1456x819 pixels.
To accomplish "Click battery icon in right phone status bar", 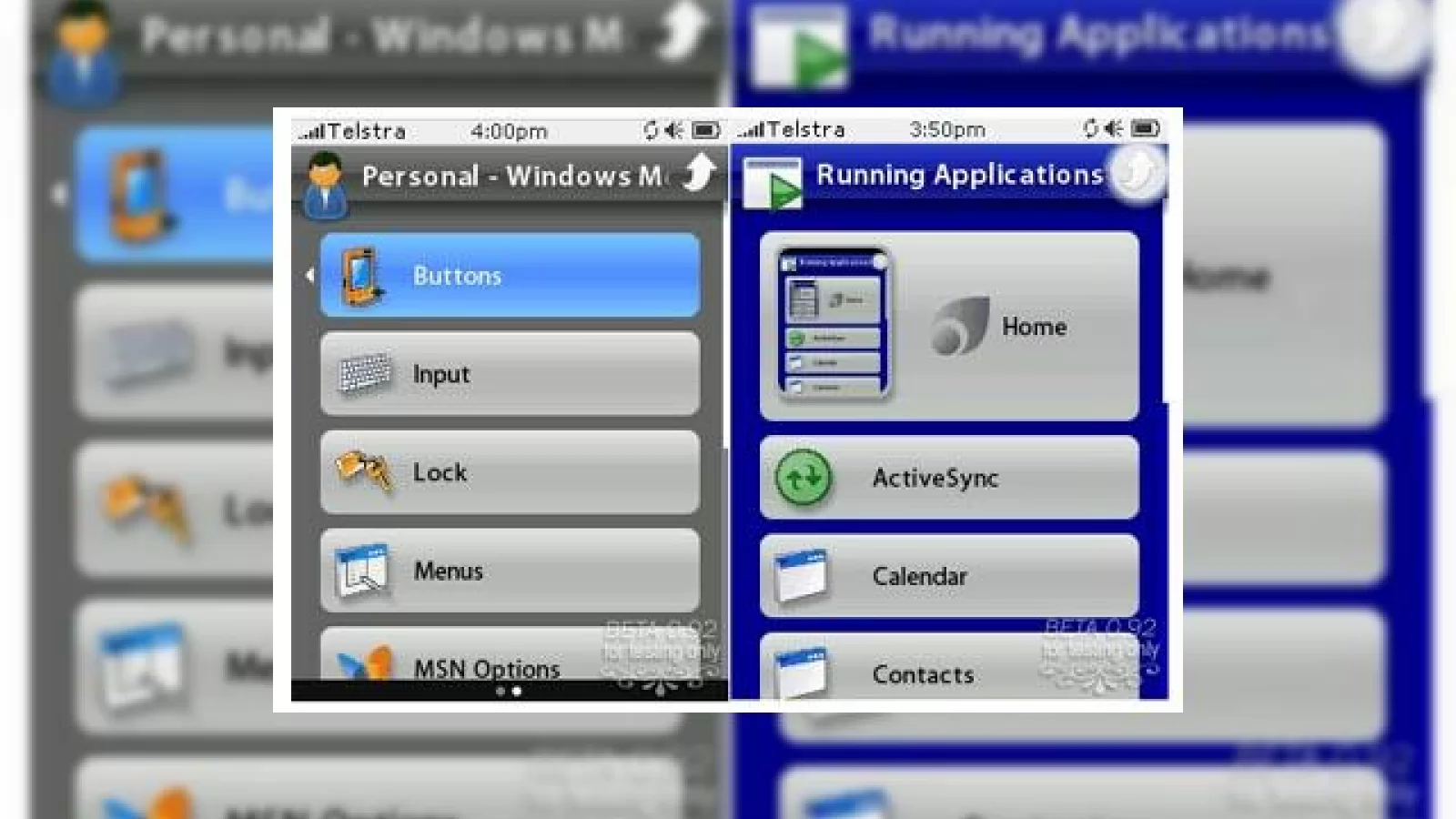I will [x=1146, y=128].
